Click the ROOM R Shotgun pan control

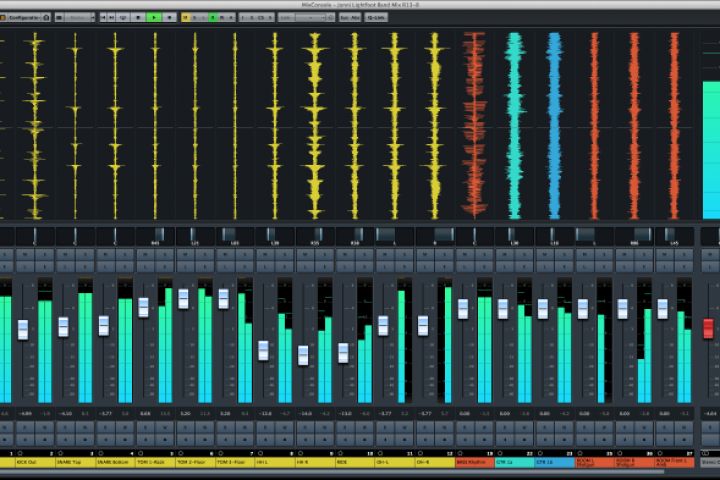click(635, 236)
